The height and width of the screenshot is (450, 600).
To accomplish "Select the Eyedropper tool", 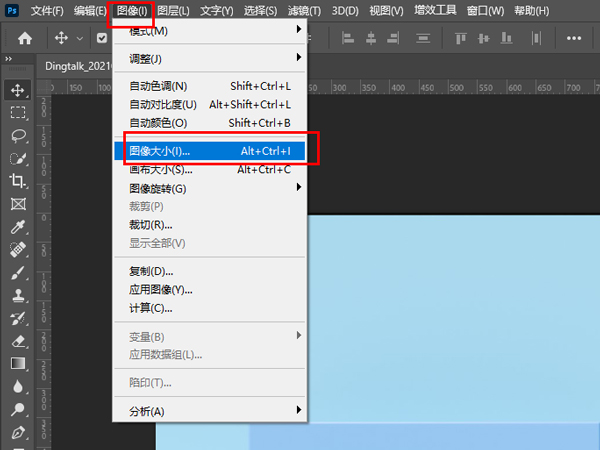I will tap(17, 227).
